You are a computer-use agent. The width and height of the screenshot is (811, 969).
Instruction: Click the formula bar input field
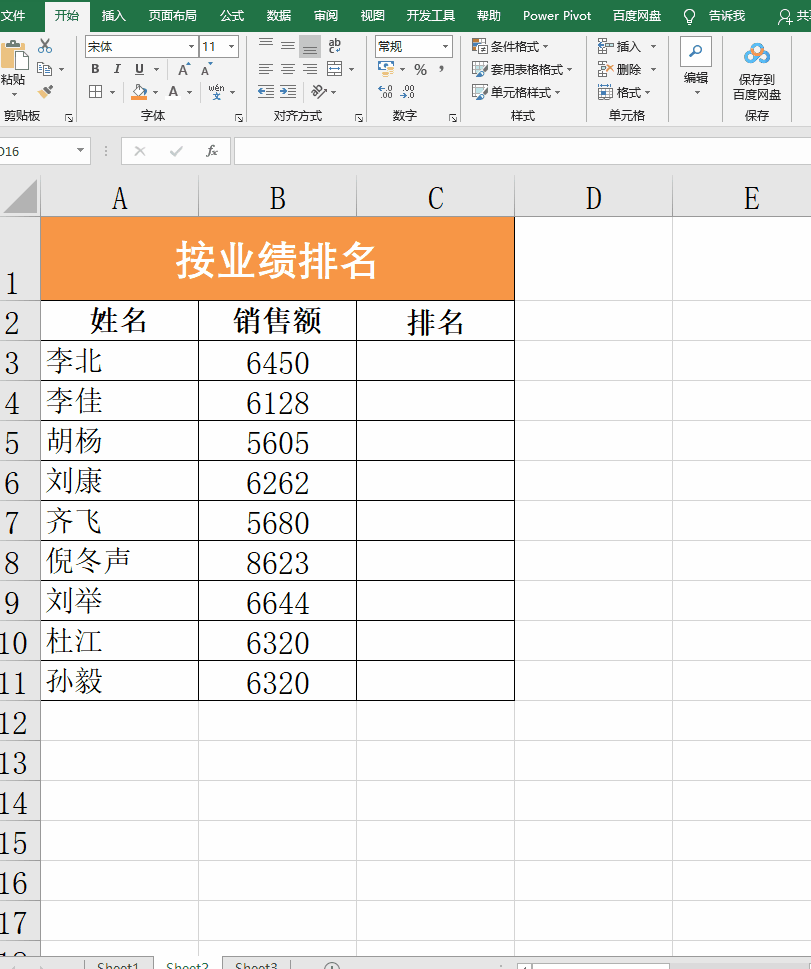[x=522, y=151]
